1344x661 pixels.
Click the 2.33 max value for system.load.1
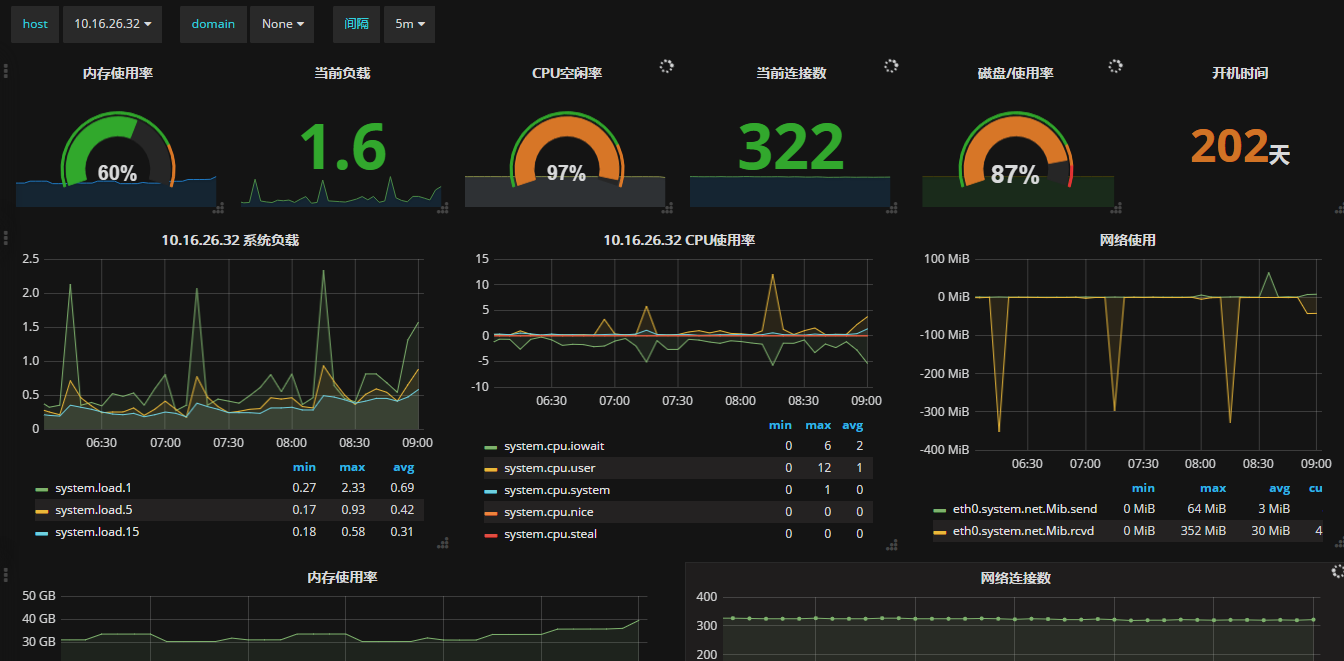coord(352,488)
